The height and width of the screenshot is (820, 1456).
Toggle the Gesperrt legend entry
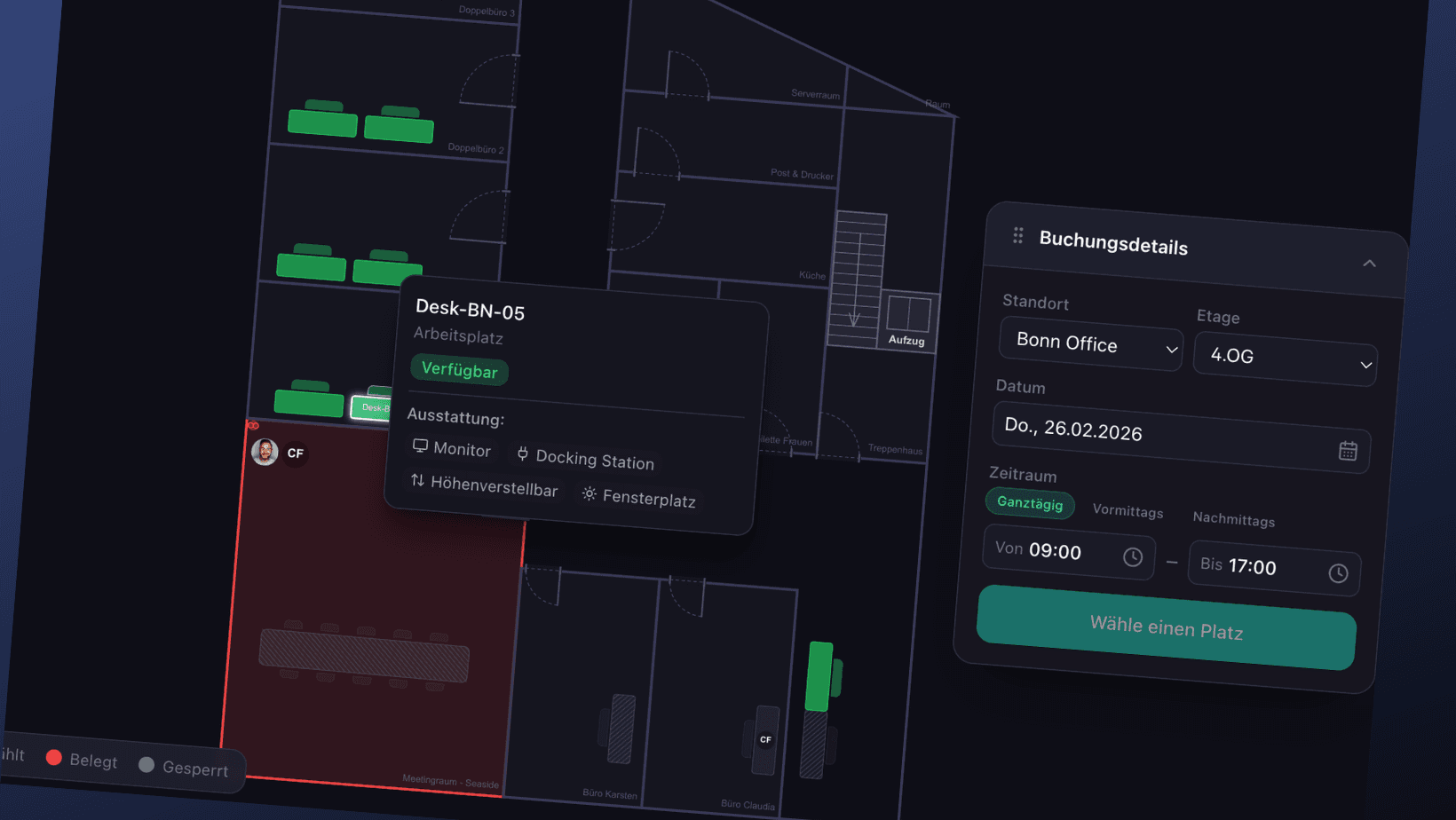[185, 767]
